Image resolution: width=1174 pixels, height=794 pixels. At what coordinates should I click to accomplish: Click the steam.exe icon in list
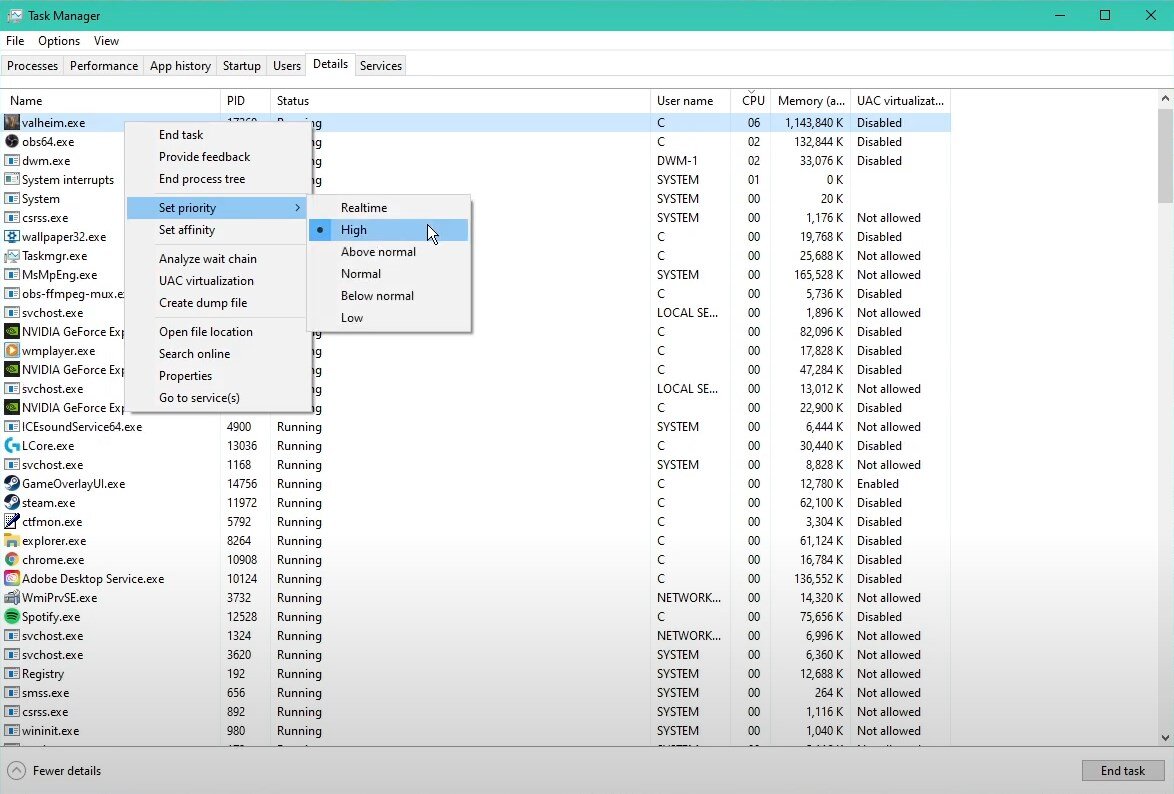click(12, 503)
